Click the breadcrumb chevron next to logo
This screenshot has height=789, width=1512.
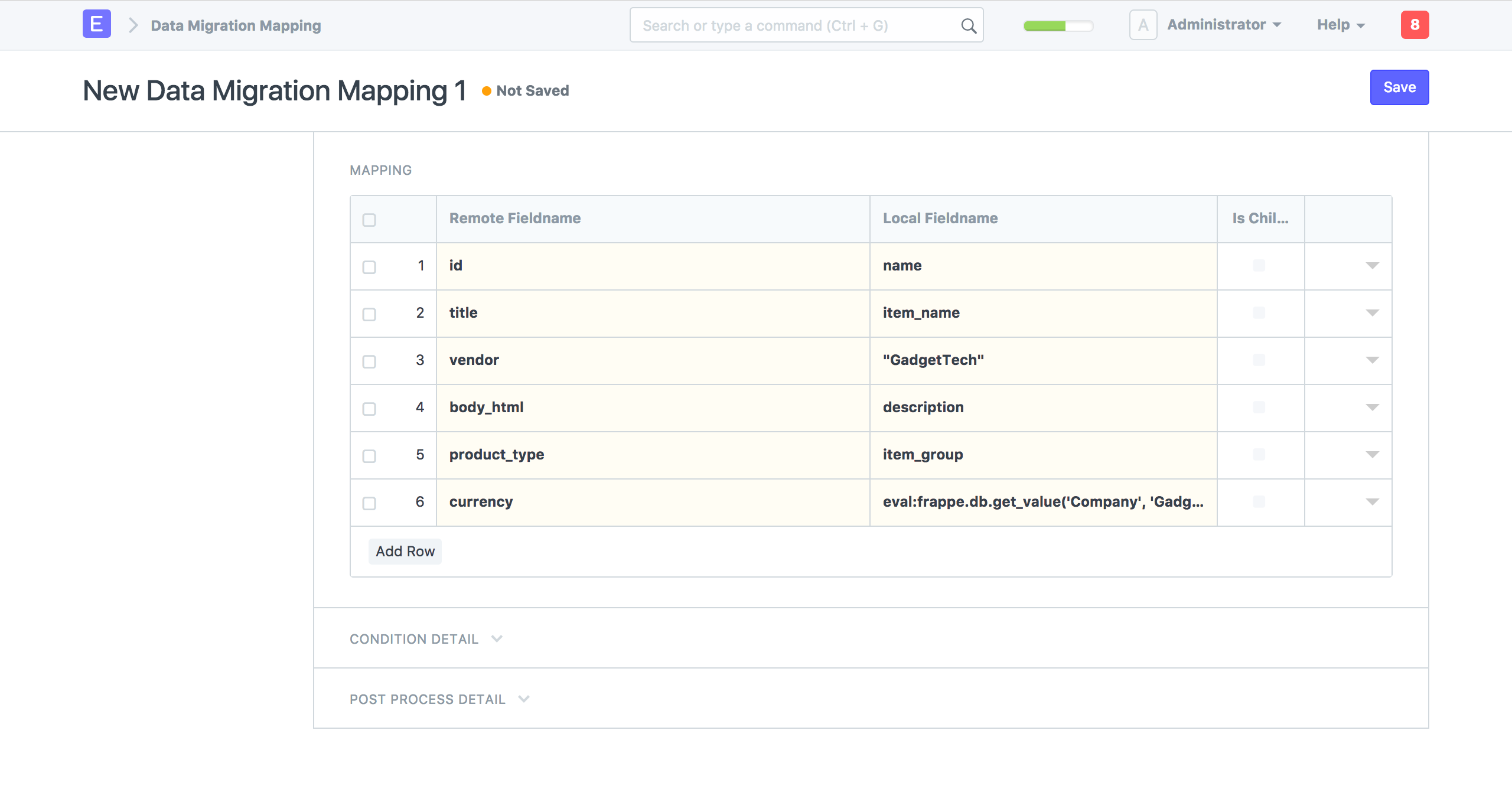pyautogui.click(x=133, y=25)
